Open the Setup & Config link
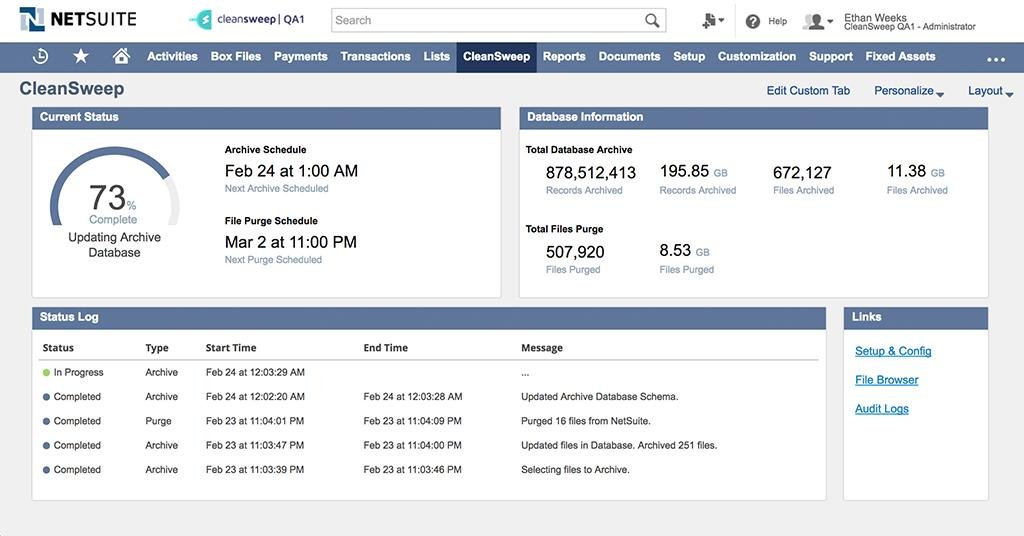Image resolution: width=1024 pixels, height=536 pixels. [x=893, y=351]
